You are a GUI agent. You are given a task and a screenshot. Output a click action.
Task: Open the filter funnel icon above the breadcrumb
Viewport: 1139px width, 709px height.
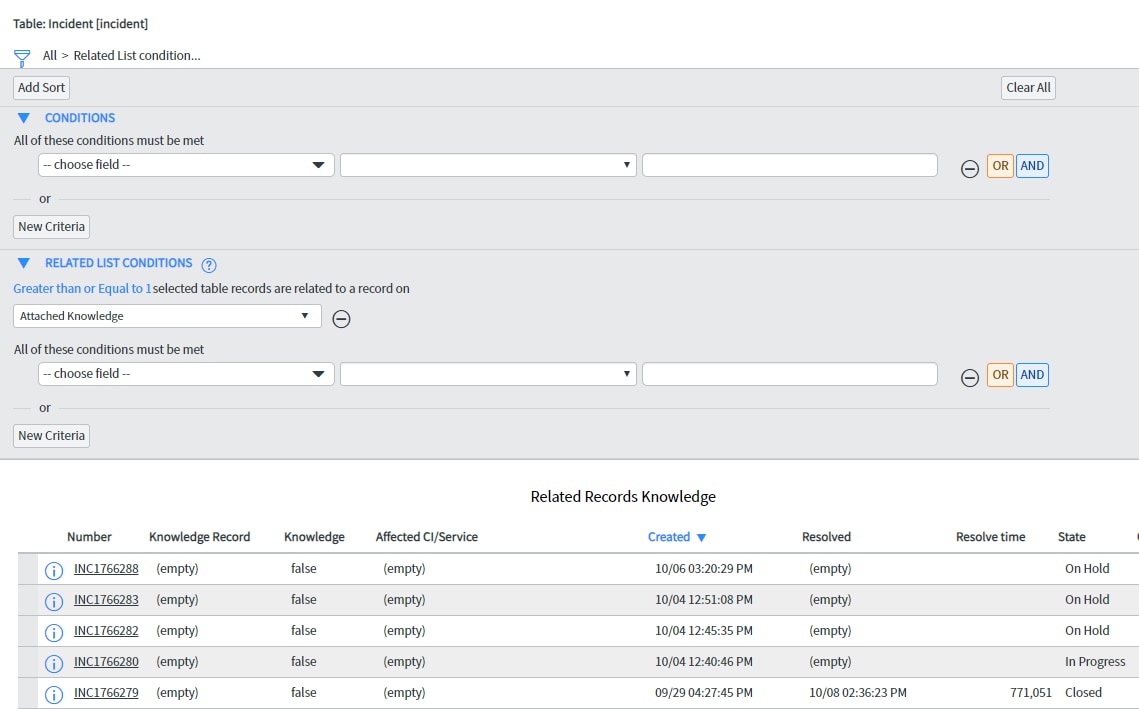pos(20,57)
